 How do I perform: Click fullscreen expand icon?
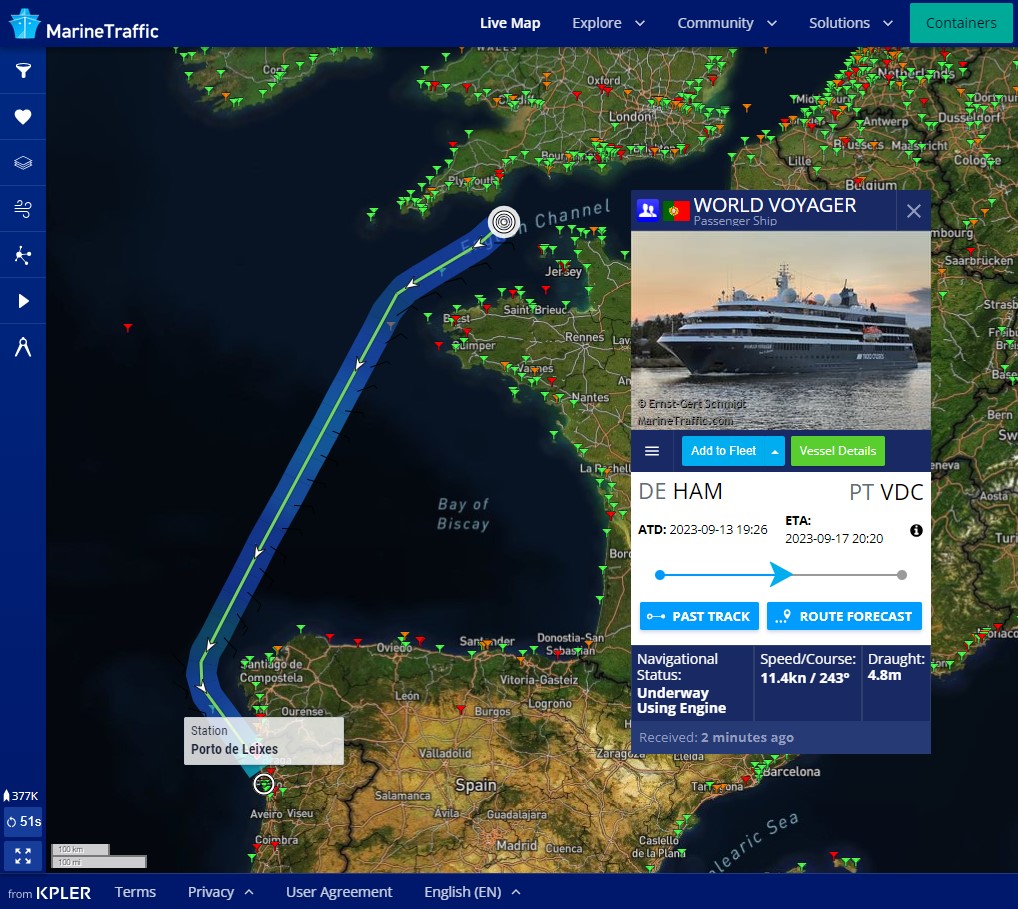23,856
